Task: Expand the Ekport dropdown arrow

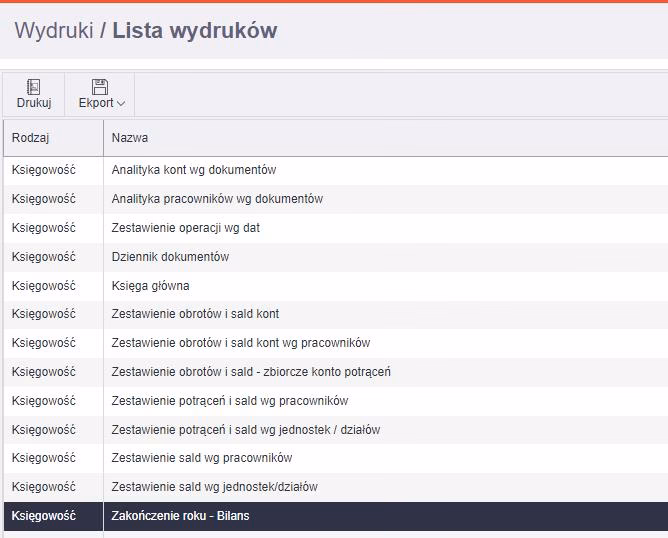Action: 121,104
